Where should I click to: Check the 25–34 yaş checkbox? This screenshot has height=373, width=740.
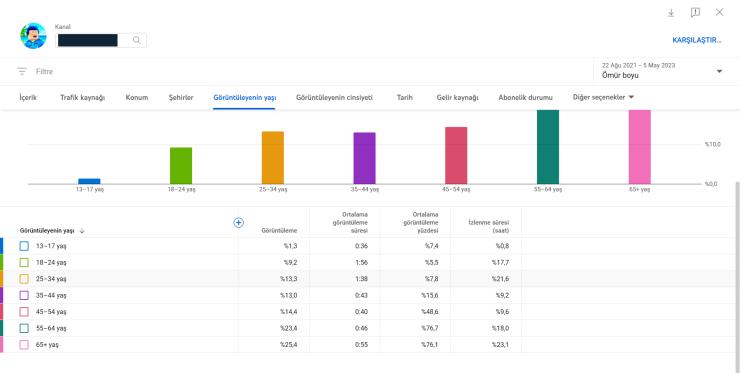pyautogui.click(x=24, y=279)
